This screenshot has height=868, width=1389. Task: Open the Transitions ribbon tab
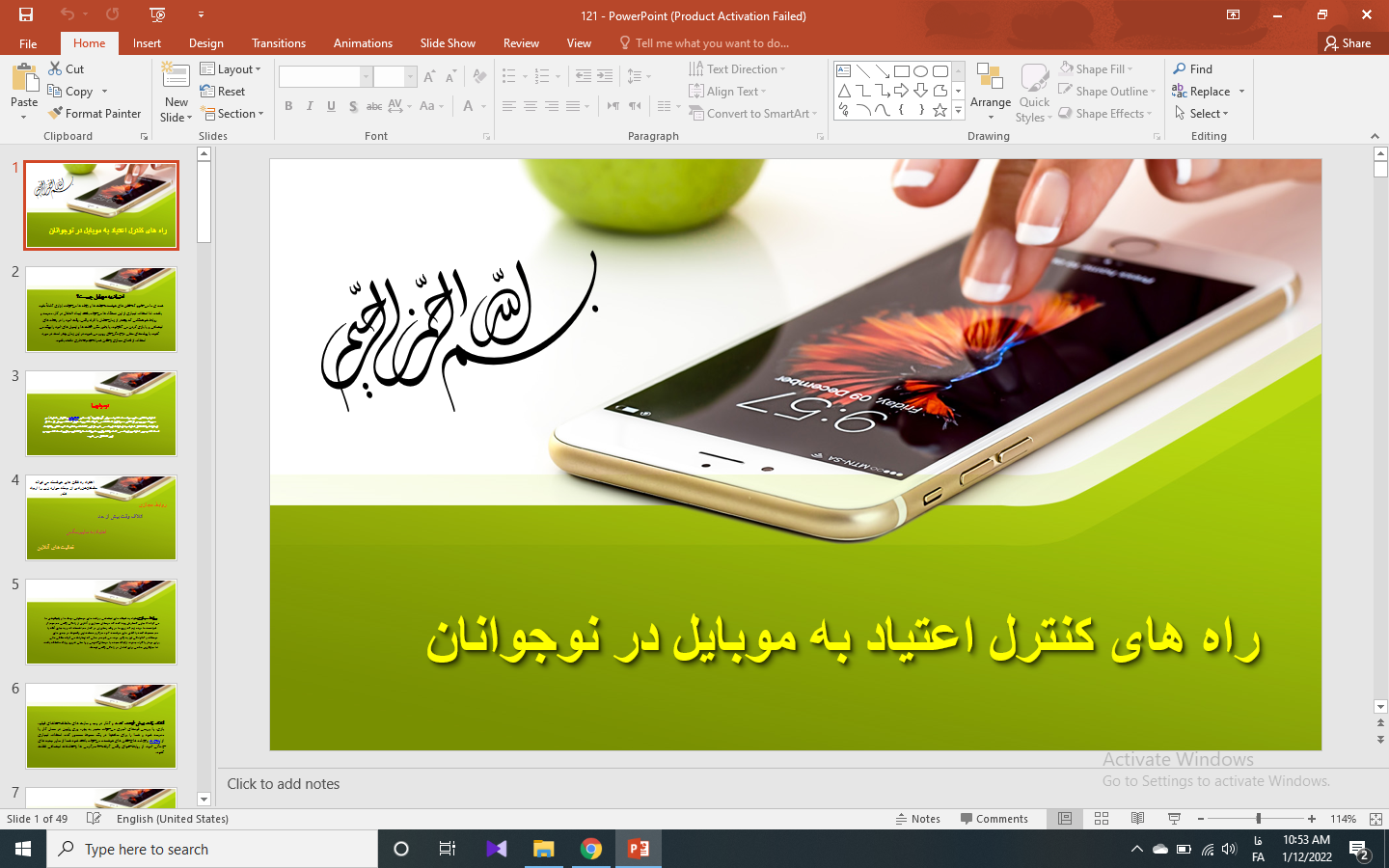278,43
